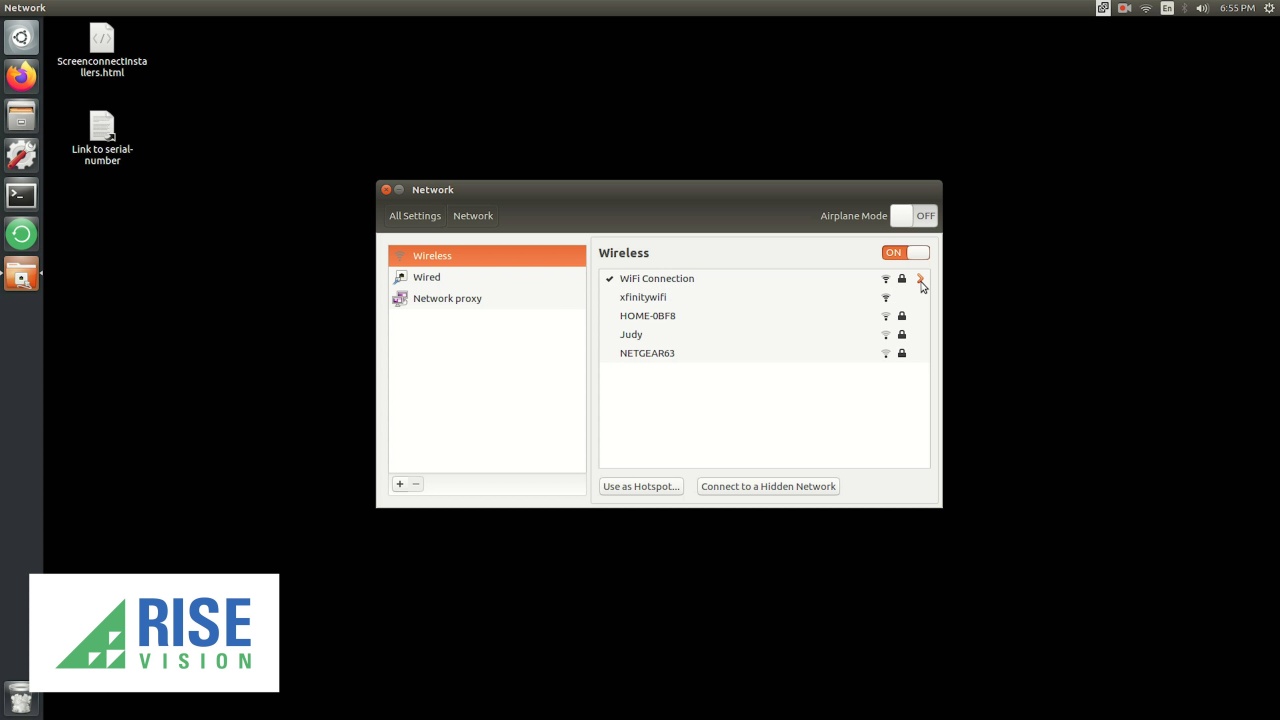Image resolution: width=1280 pixels, height=720 pixels.
Task: Toggle Airplane Mode switch
Action: (x=913, y=216)
